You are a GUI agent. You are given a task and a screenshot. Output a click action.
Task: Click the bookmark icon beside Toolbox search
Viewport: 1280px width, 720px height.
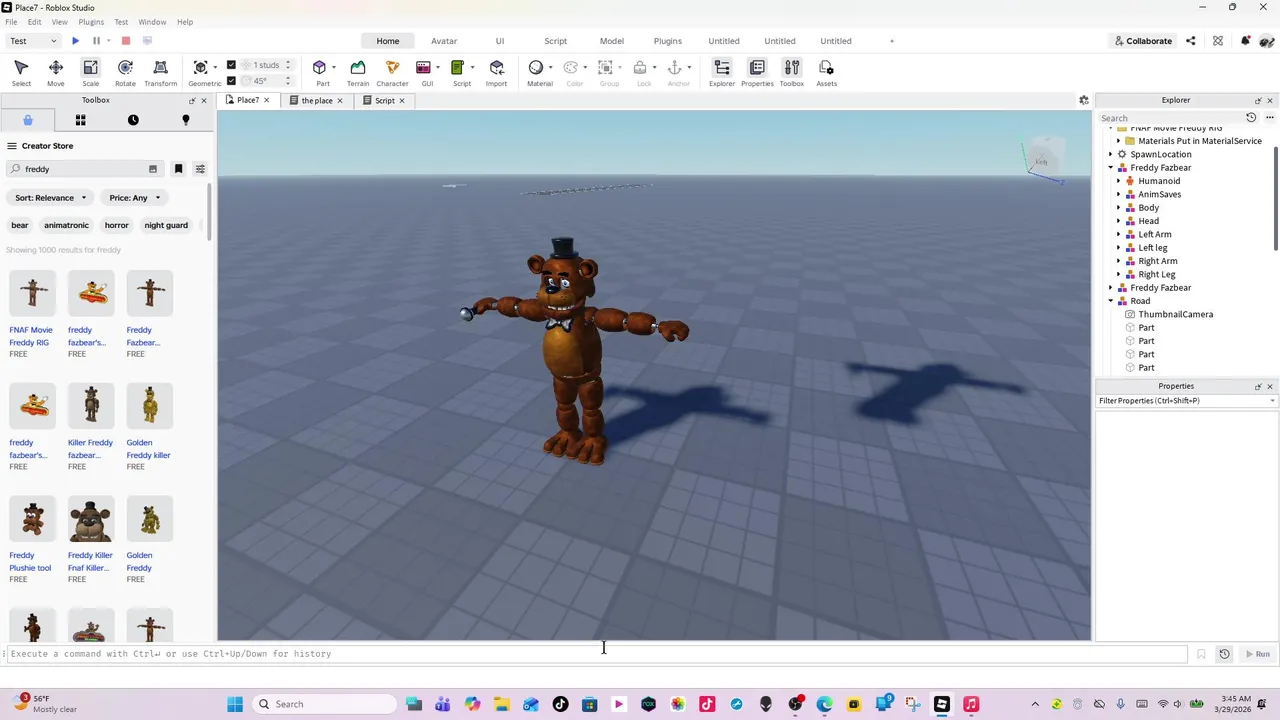pyautogui.click(x=178, y=169)
